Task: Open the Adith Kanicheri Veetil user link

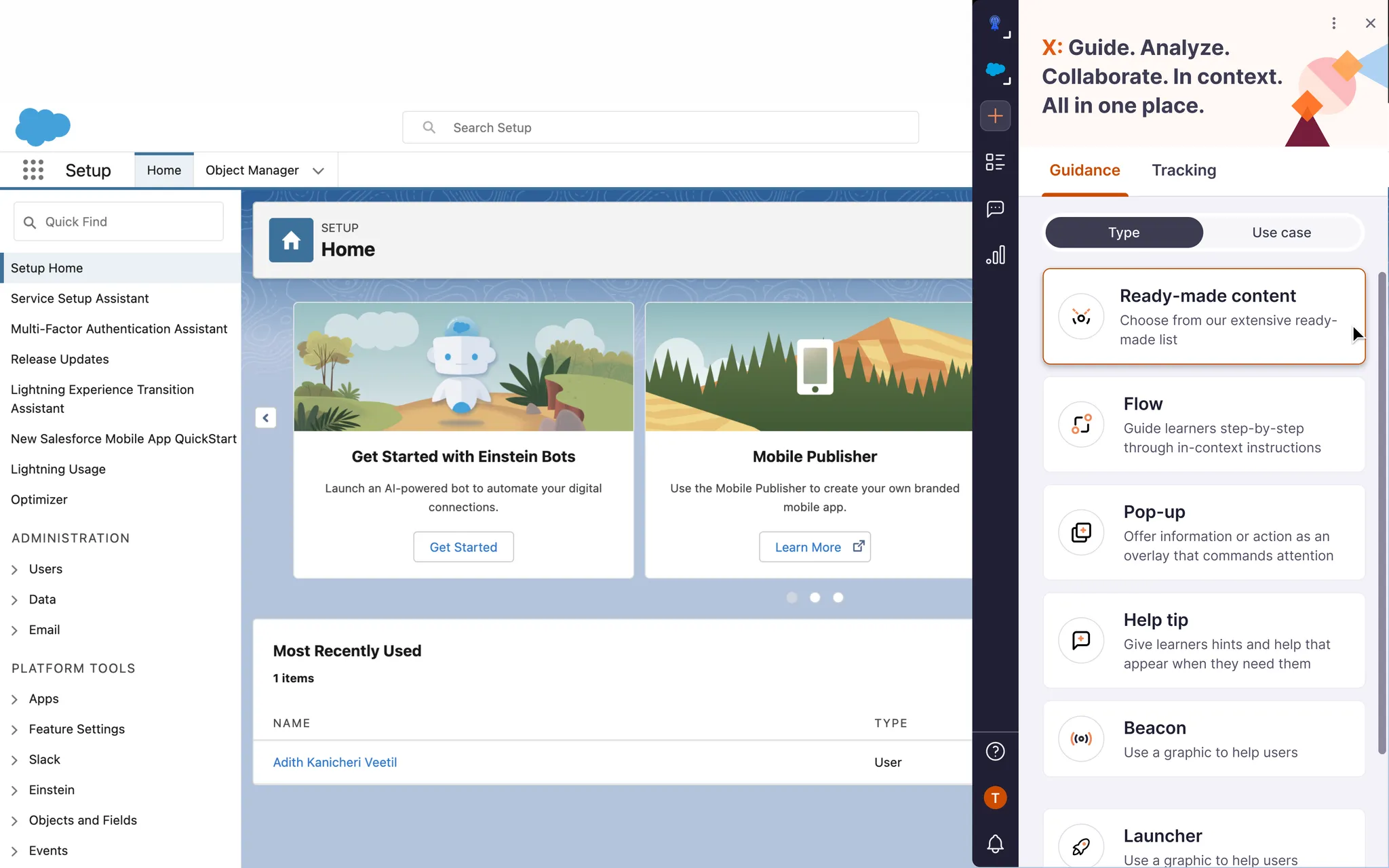Action: [335, 762]
